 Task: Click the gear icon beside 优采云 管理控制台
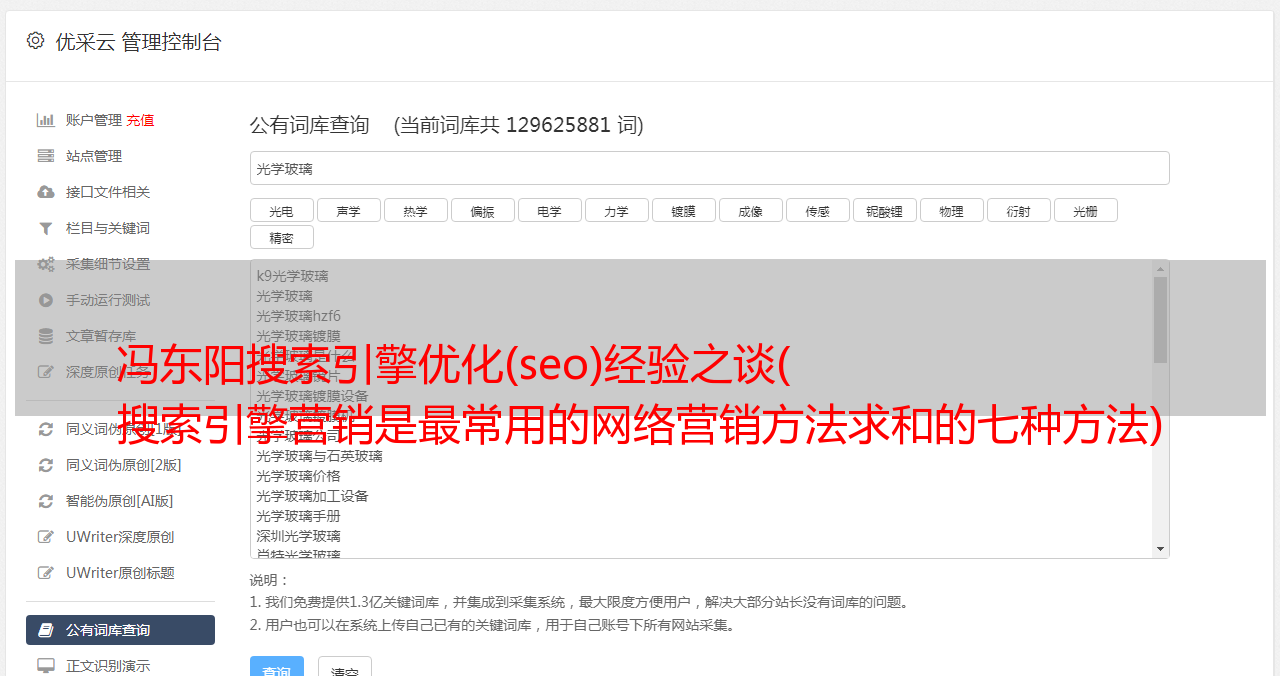click(35, 41)
